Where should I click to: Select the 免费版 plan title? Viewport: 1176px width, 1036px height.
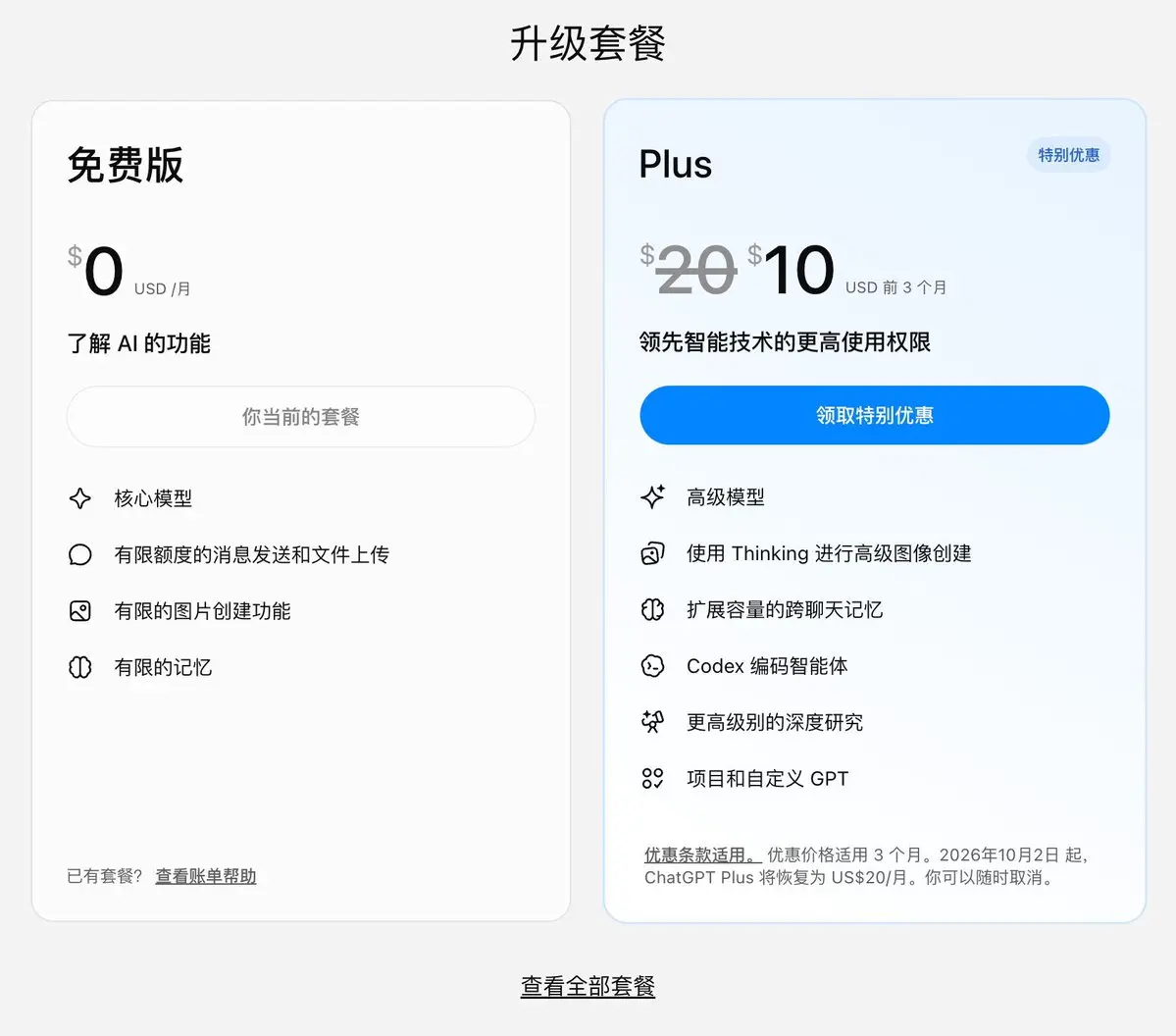(126, 165)
